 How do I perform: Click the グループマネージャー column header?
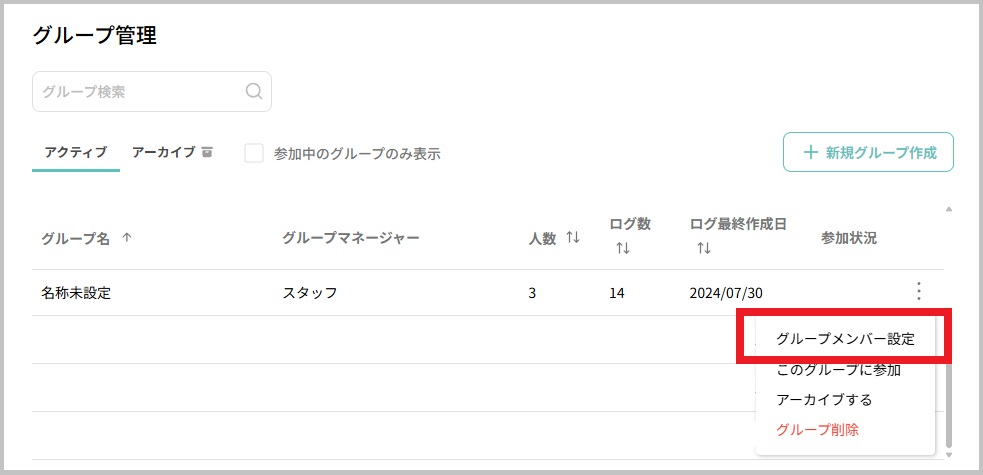350,238
